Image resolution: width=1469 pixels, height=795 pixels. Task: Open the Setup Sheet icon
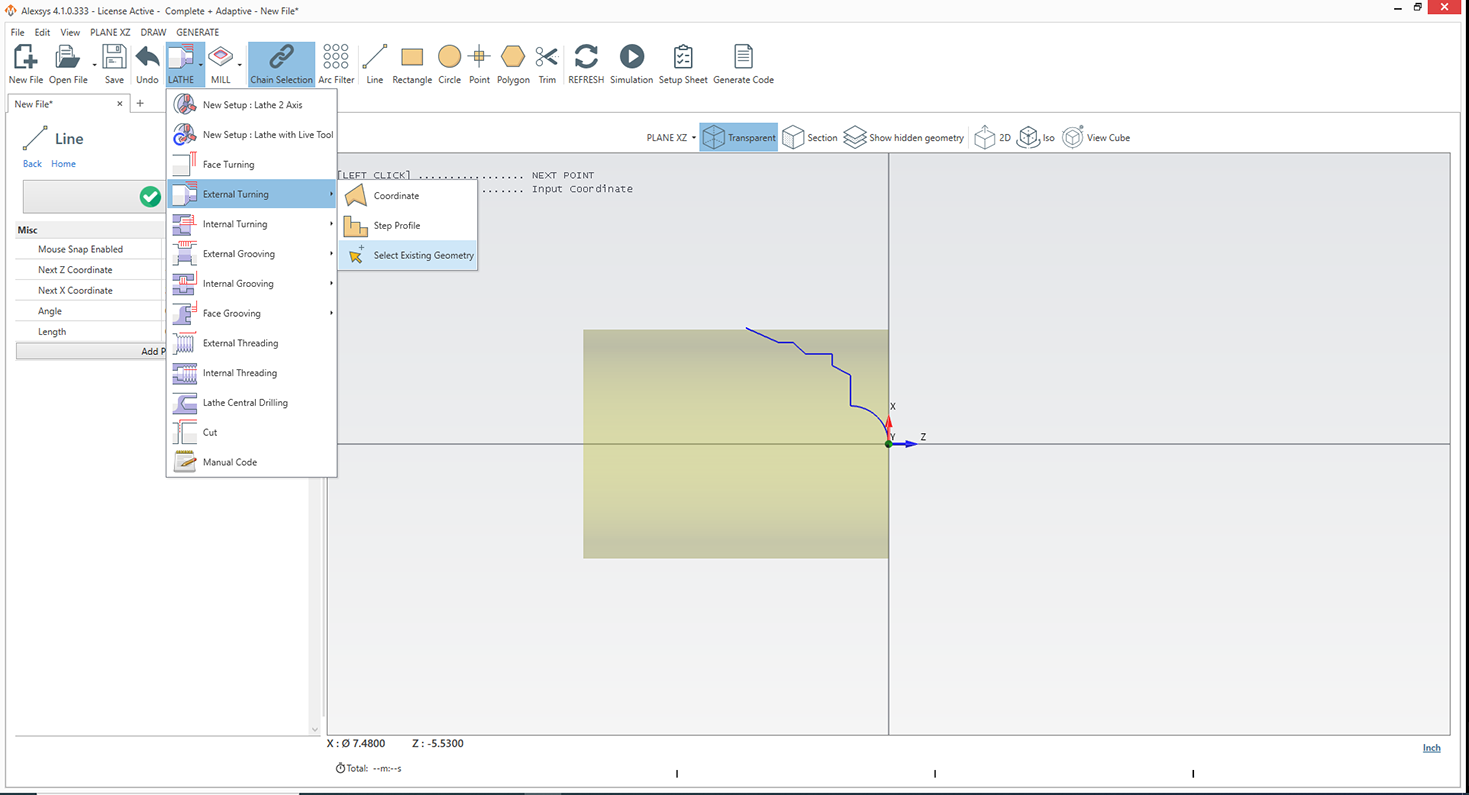683,57
